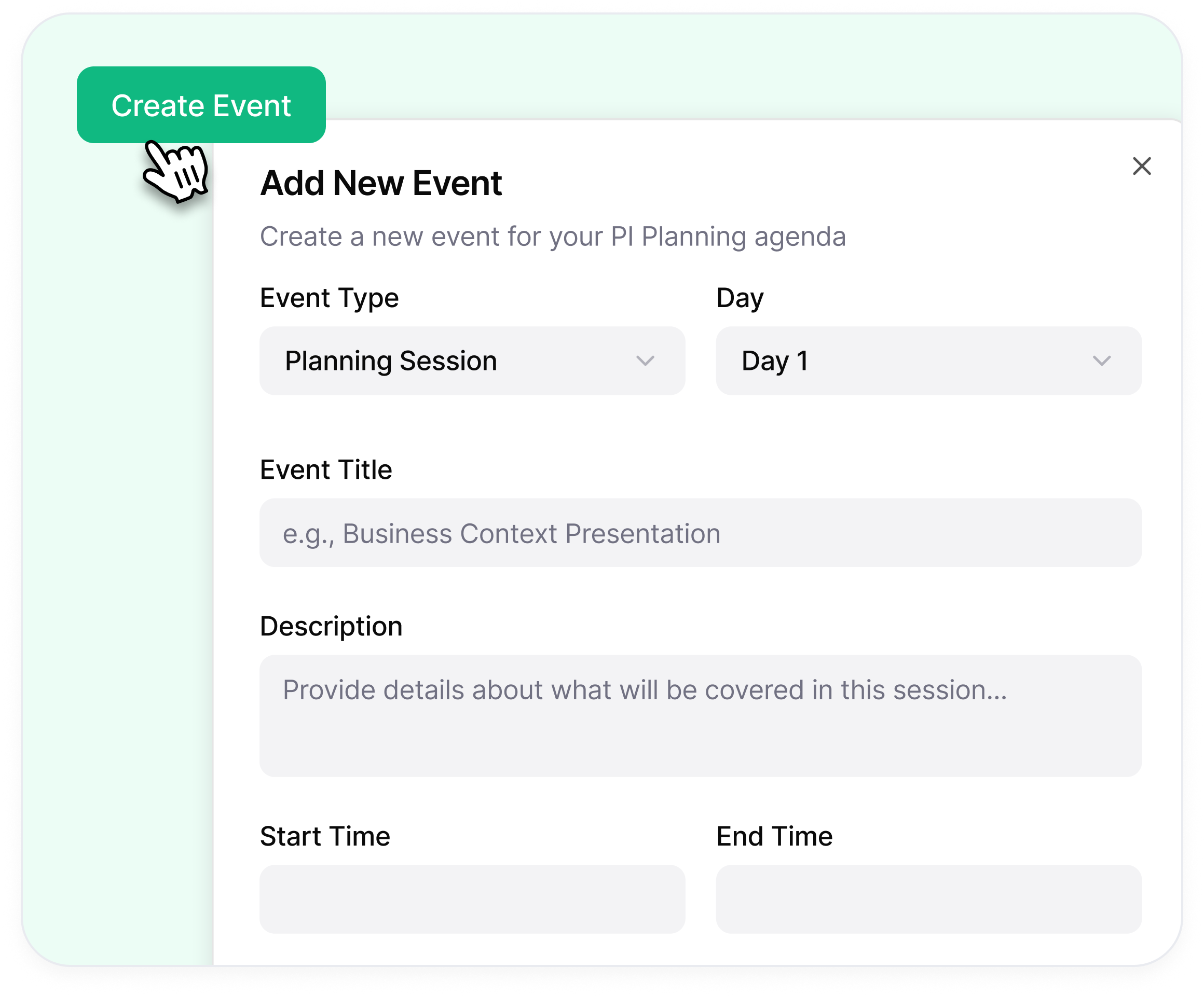
Task: Click the hand pointer cursor icon
Action: [176, 171]
